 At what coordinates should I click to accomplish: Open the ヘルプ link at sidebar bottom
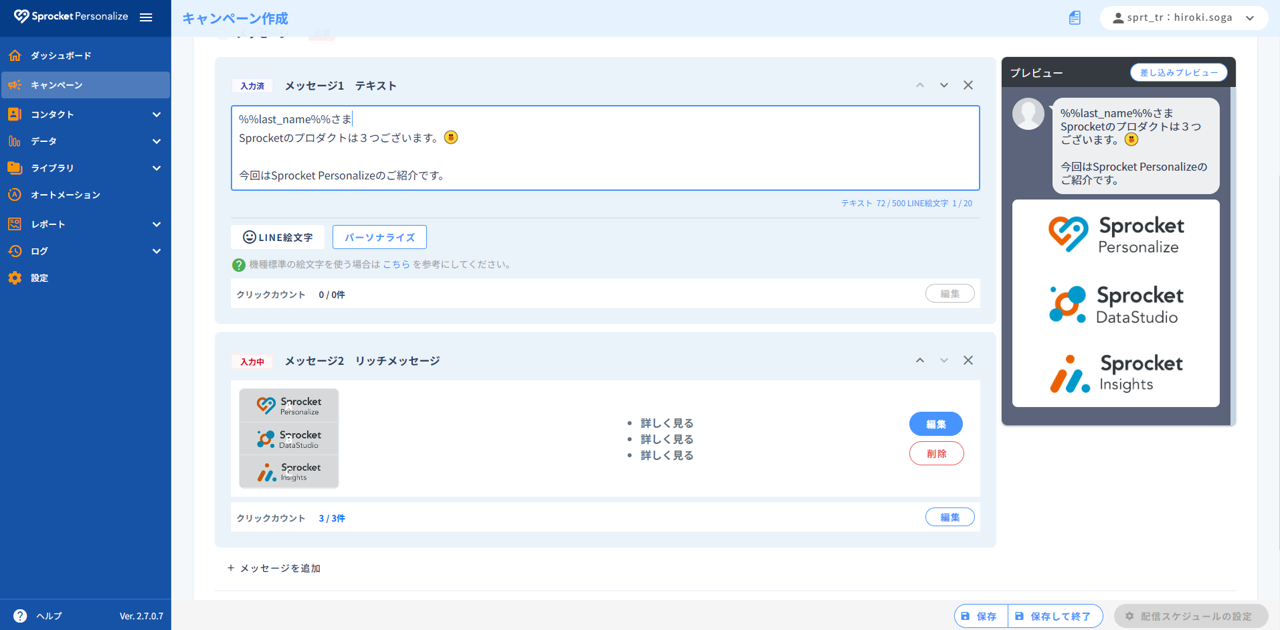coord(44,615)
